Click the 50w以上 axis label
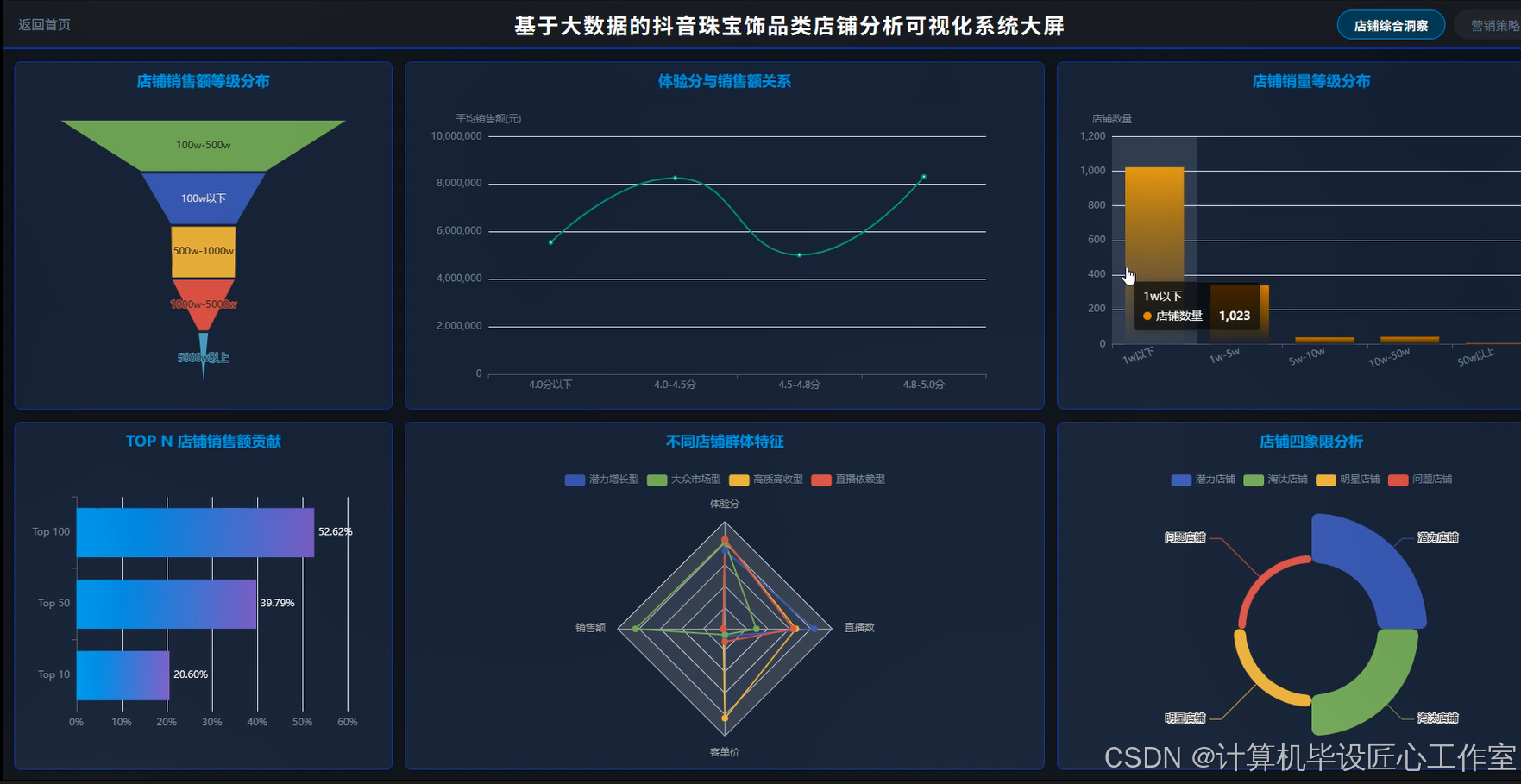The width and height of the screenshot is (1521, 784). [x=1476, y=357]
